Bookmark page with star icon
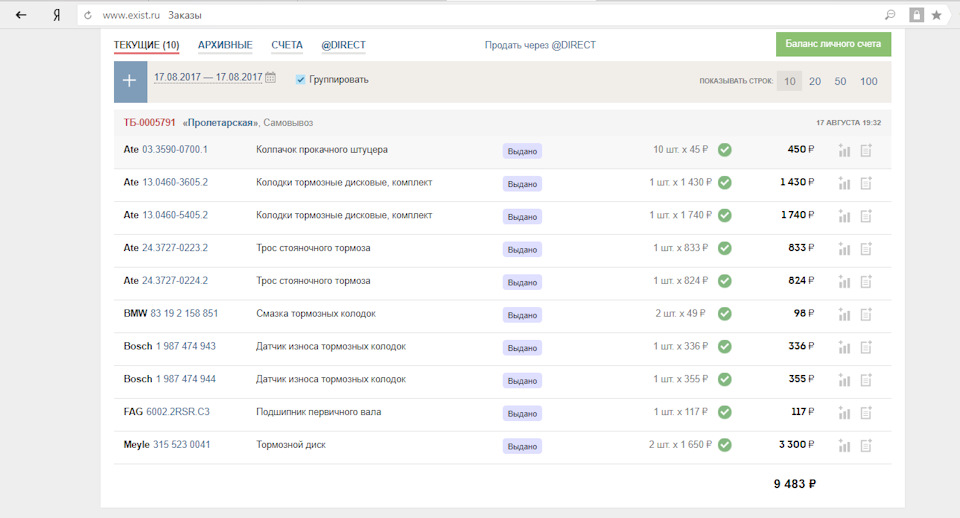Screen dimensions: 960x518 click(936, 15)
